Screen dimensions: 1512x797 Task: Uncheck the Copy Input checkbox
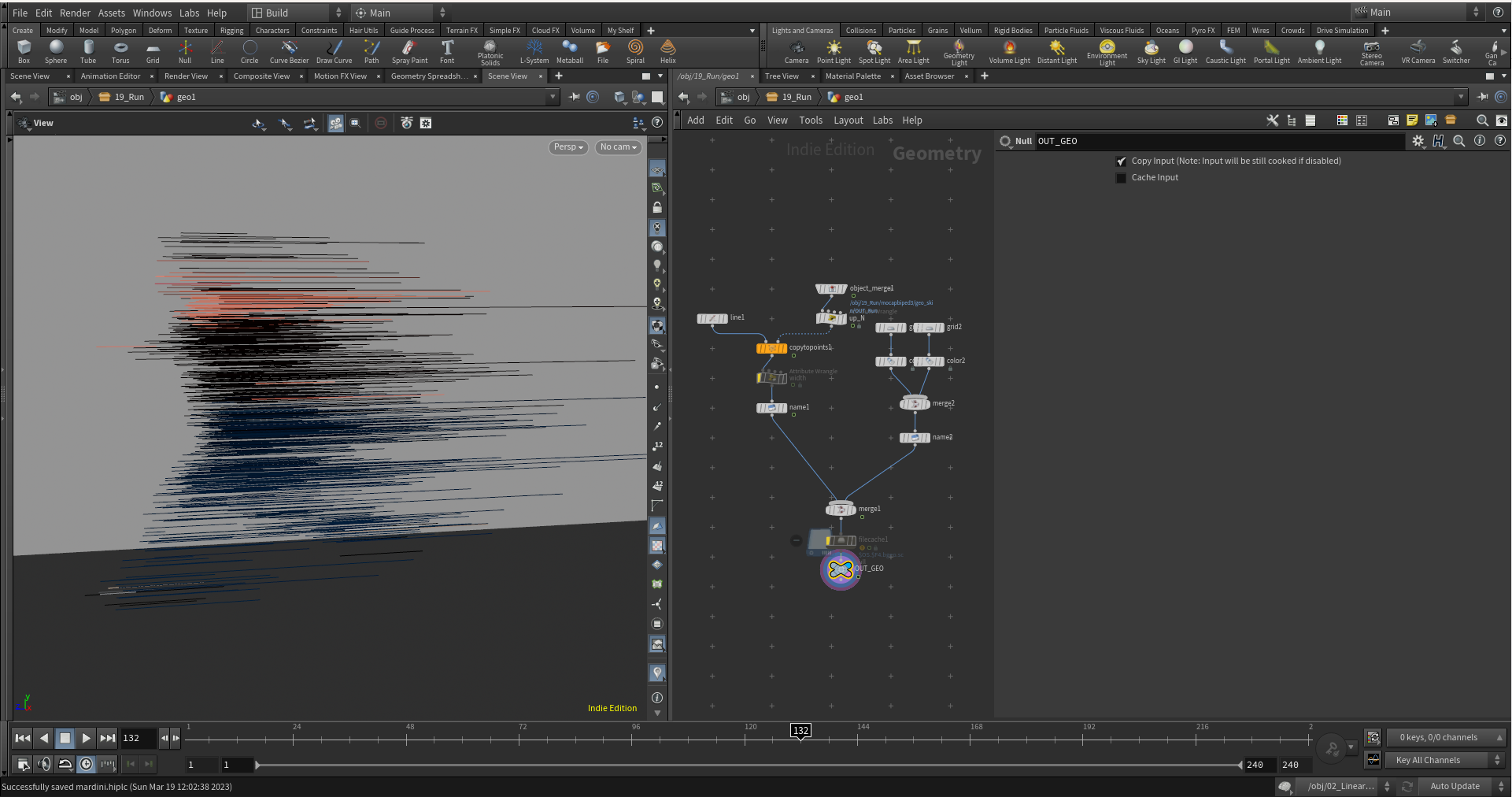(1121, 161)
